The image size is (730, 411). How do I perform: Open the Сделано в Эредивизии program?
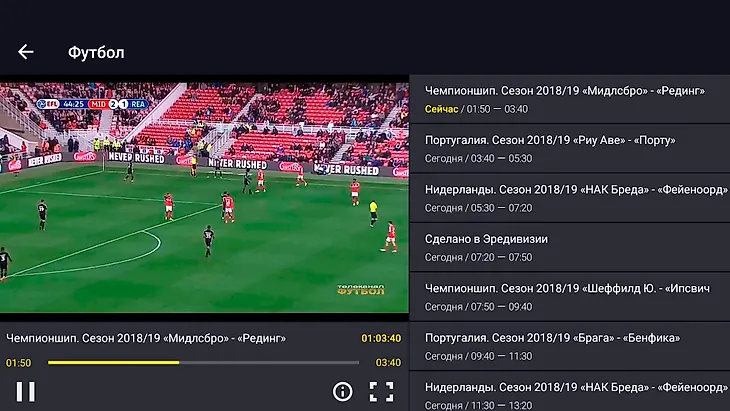pos(569,247)
